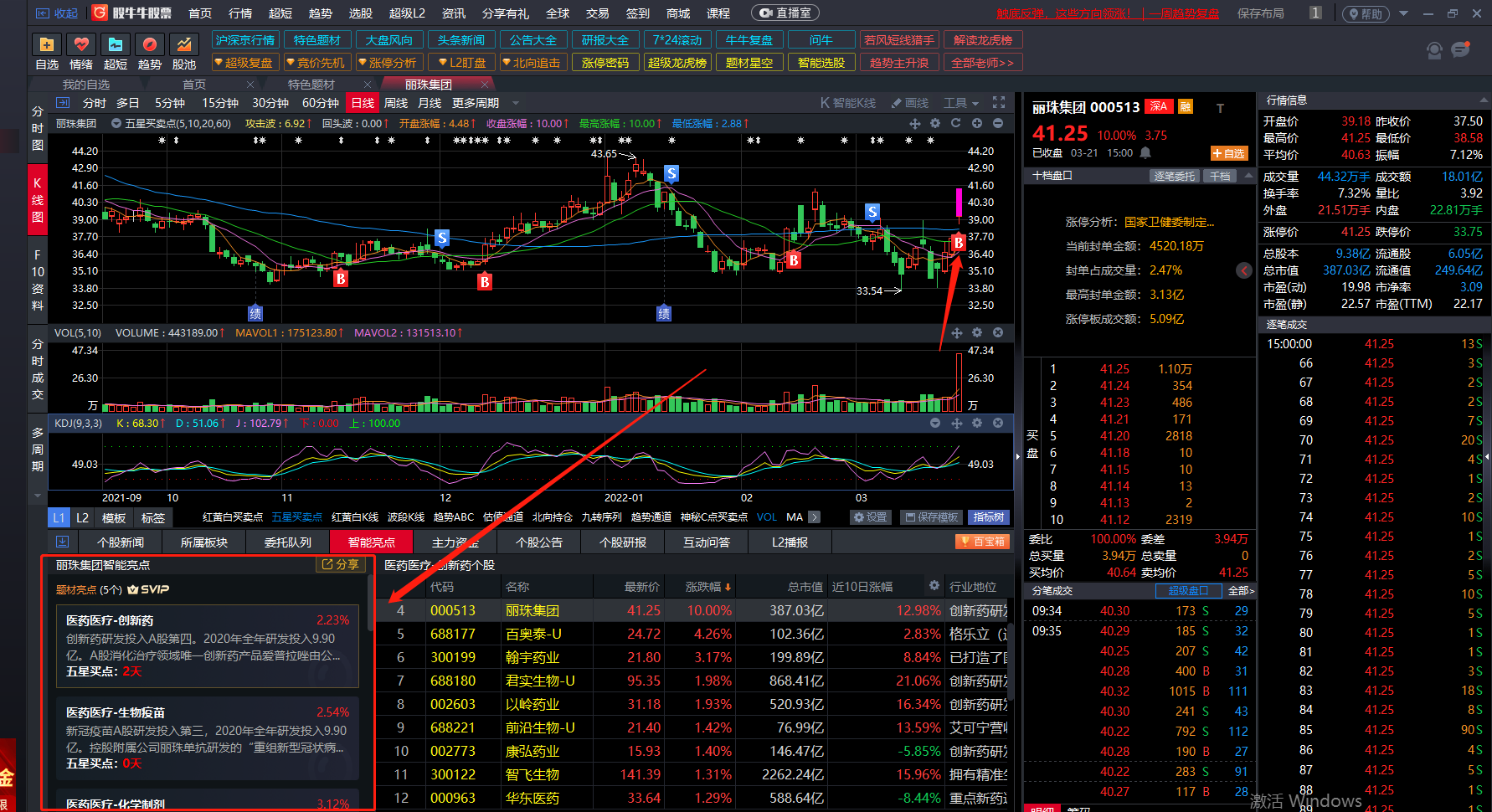
Task: Open 所属板块 tab
Action: click(x=203, y=542)
